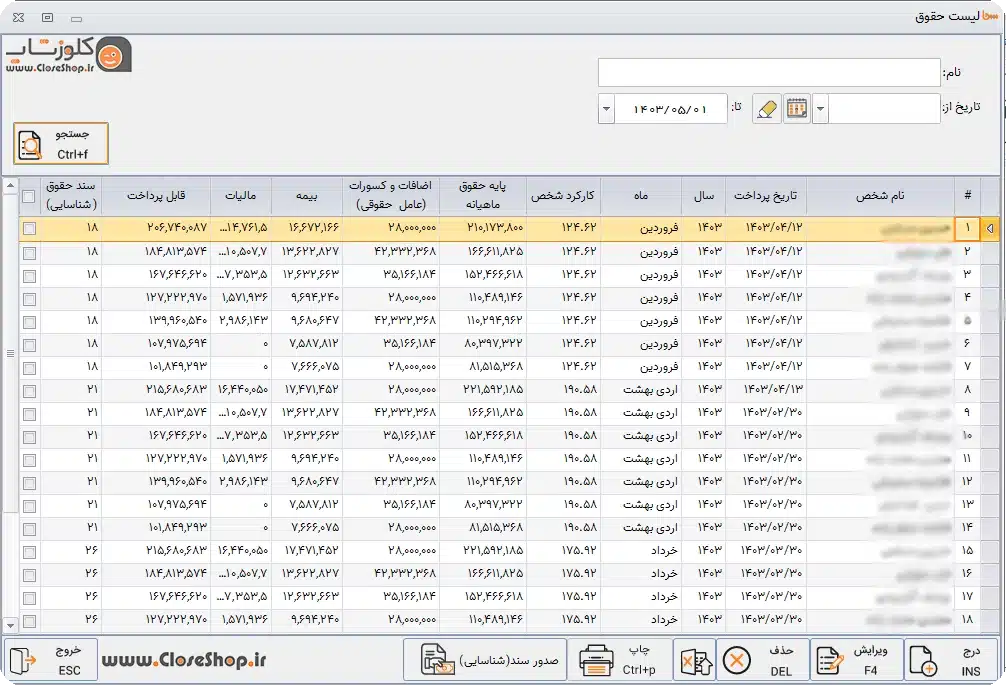The image size is (1006, 685).
Task: Tick the select-all checkbox in the table header
Action: [29, 196]
